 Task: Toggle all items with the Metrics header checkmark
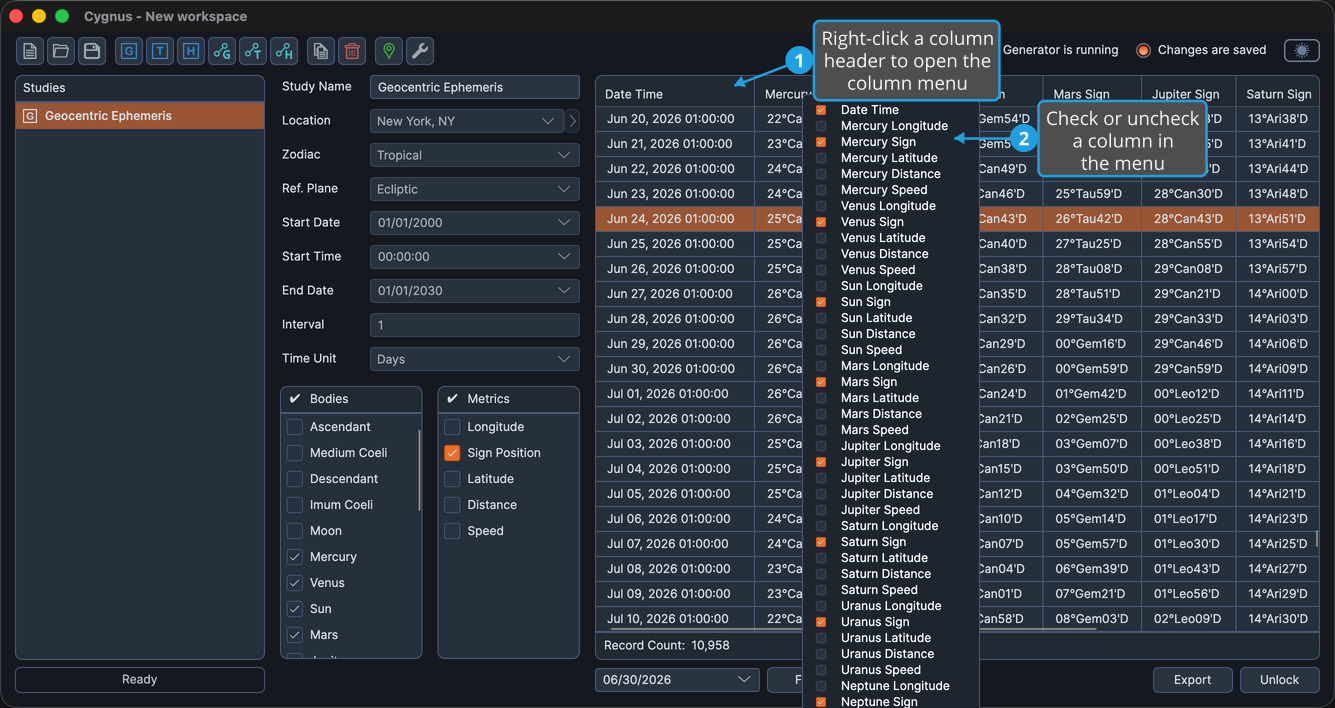click(452, 399)
